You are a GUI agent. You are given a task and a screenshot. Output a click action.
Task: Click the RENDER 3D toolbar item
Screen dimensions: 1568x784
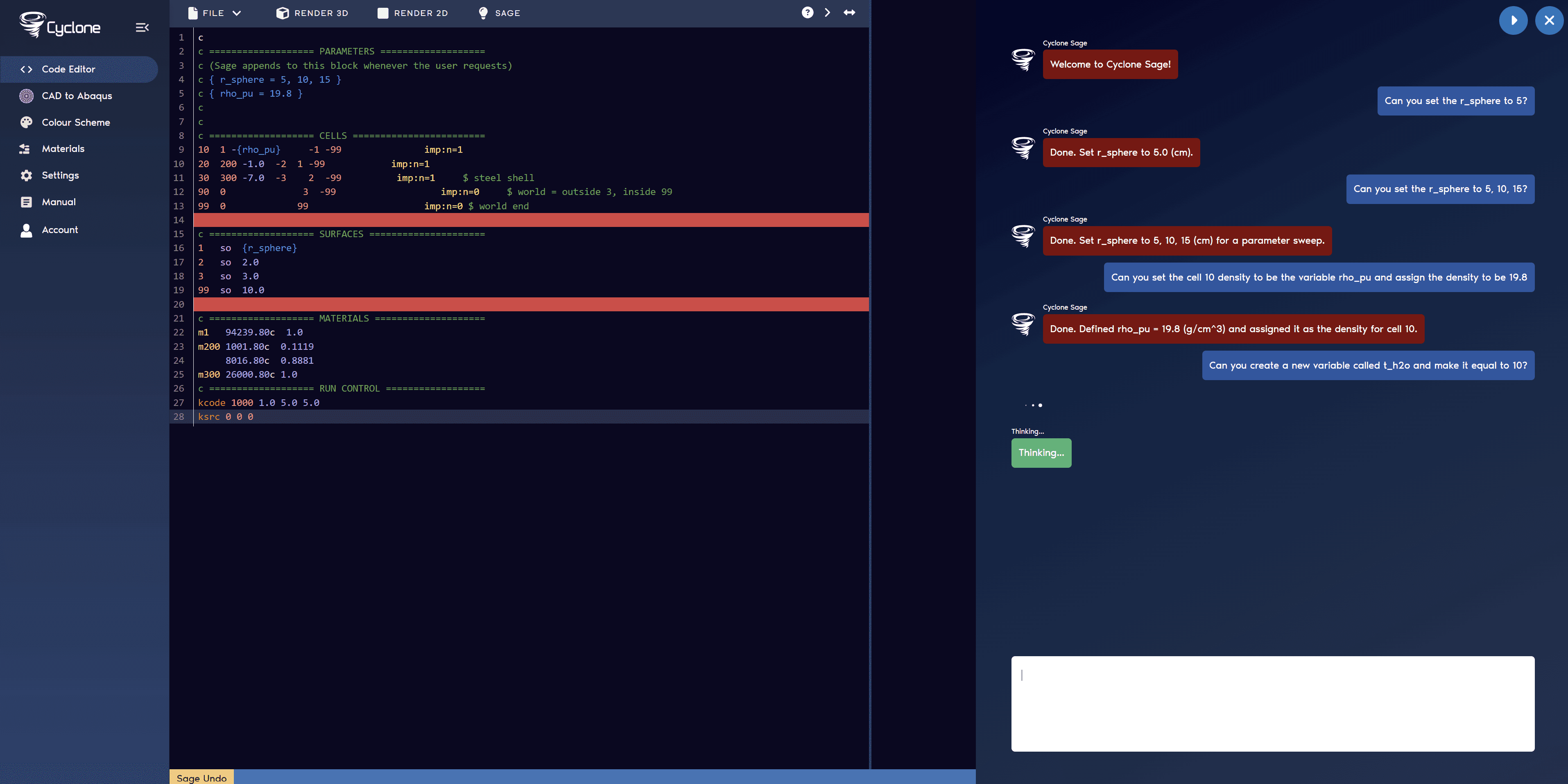point(312,13)
